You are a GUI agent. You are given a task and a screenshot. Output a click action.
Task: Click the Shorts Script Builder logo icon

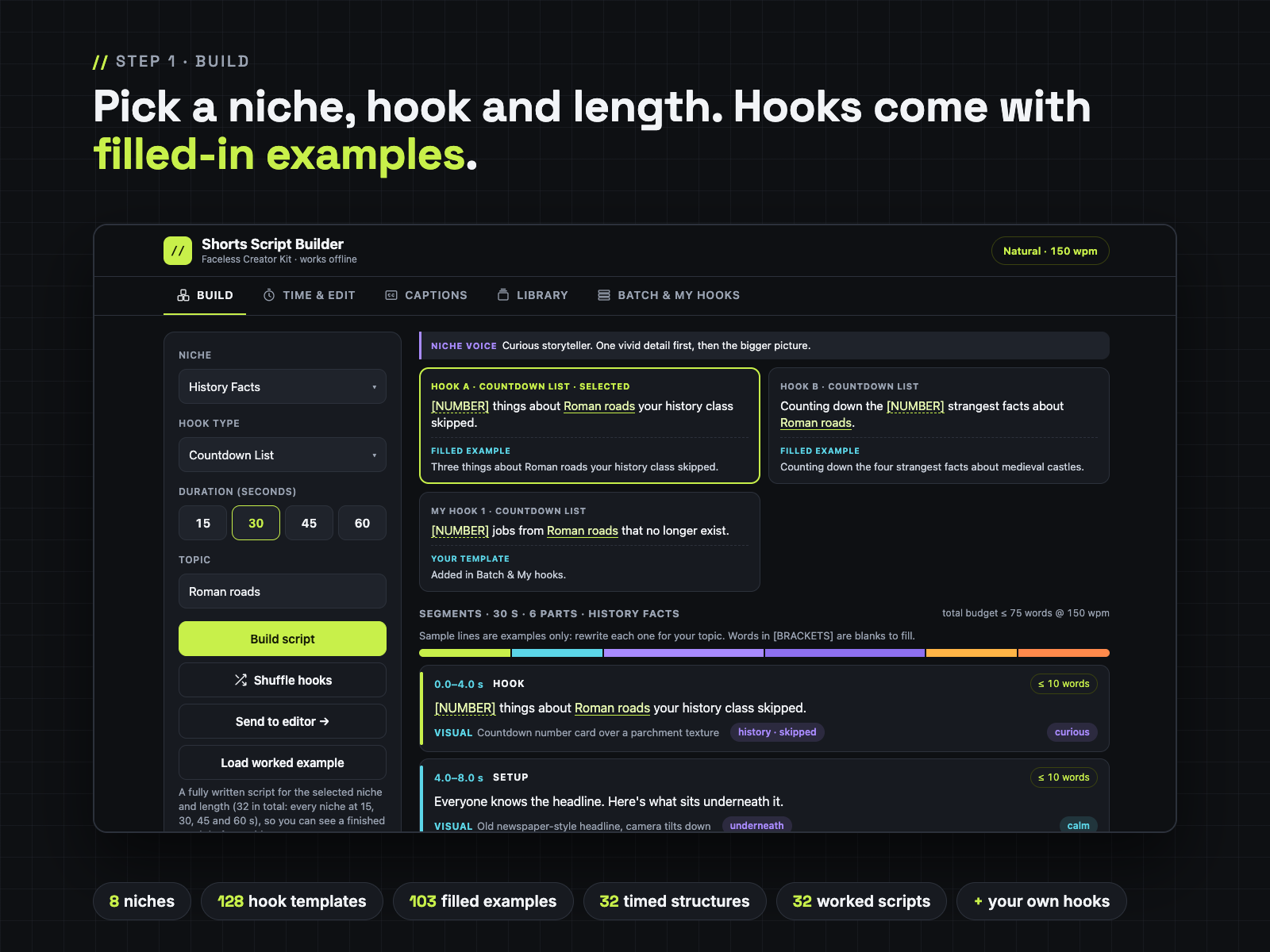[178, 251]
